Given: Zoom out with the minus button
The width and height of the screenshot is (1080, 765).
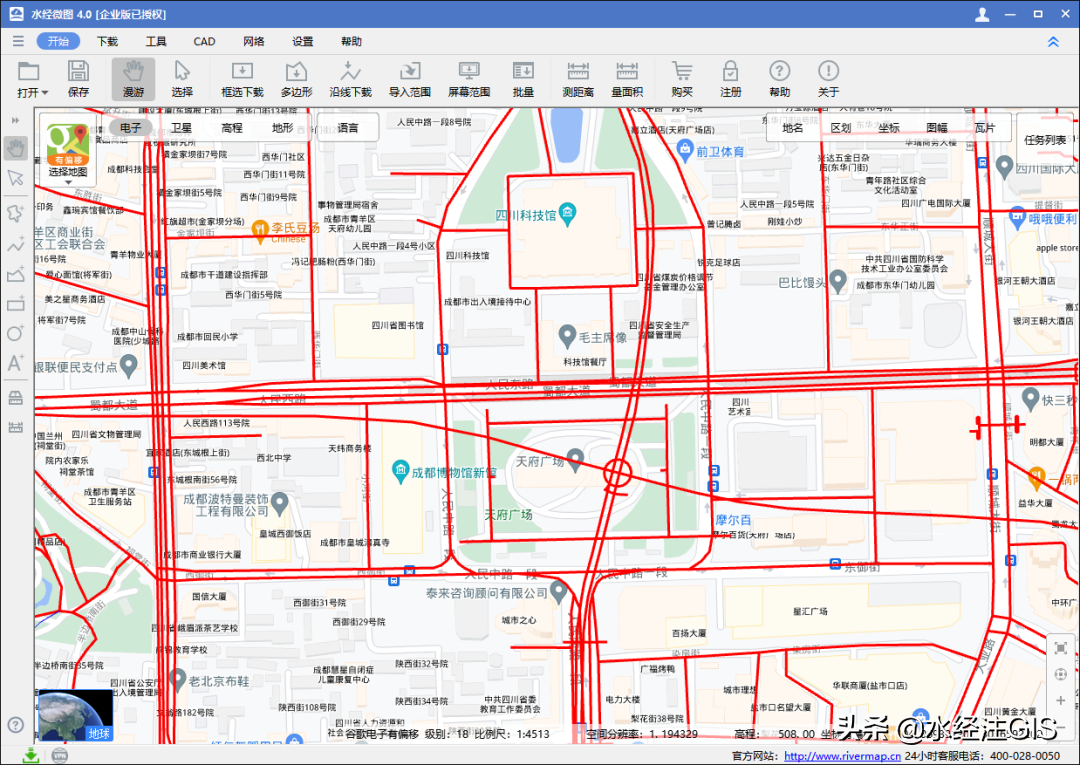Looking at the screenshot, I should click(1061, 727).
